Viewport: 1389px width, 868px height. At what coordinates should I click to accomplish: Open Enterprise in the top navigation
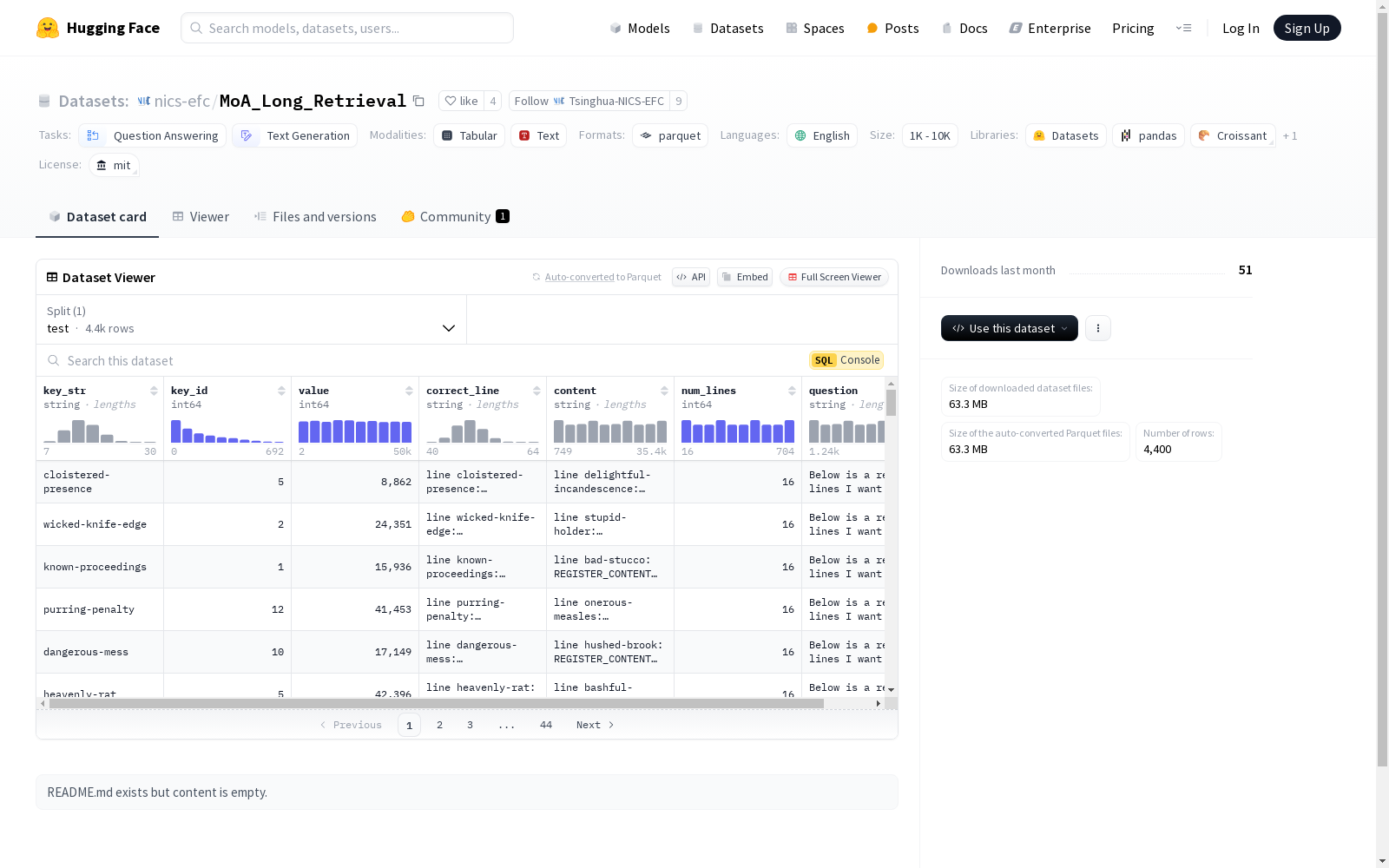(x=1050, y=28)
